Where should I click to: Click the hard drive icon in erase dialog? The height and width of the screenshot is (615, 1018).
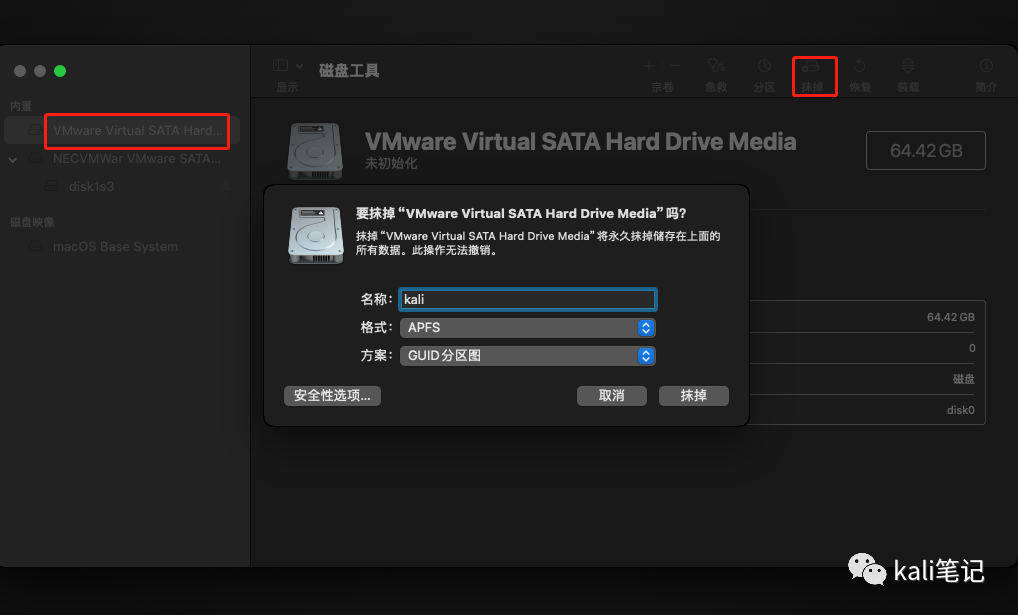(316, 235)
